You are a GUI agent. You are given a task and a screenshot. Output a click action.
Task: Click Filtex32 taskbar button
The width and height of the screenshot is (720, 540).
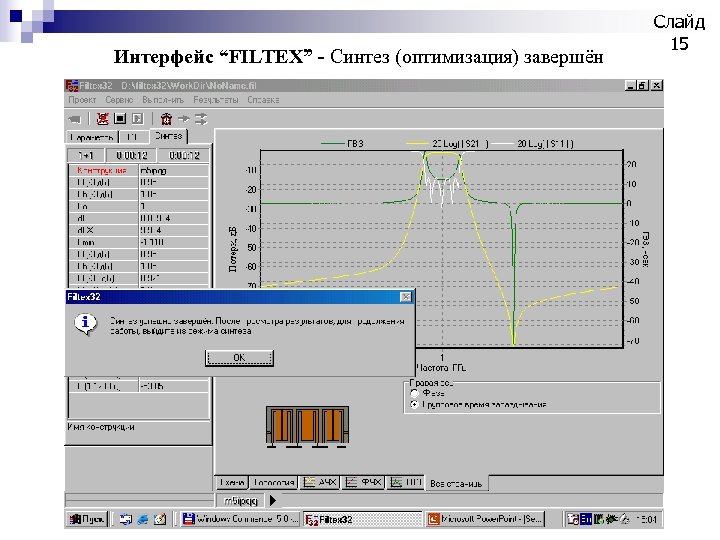point(362,519)
